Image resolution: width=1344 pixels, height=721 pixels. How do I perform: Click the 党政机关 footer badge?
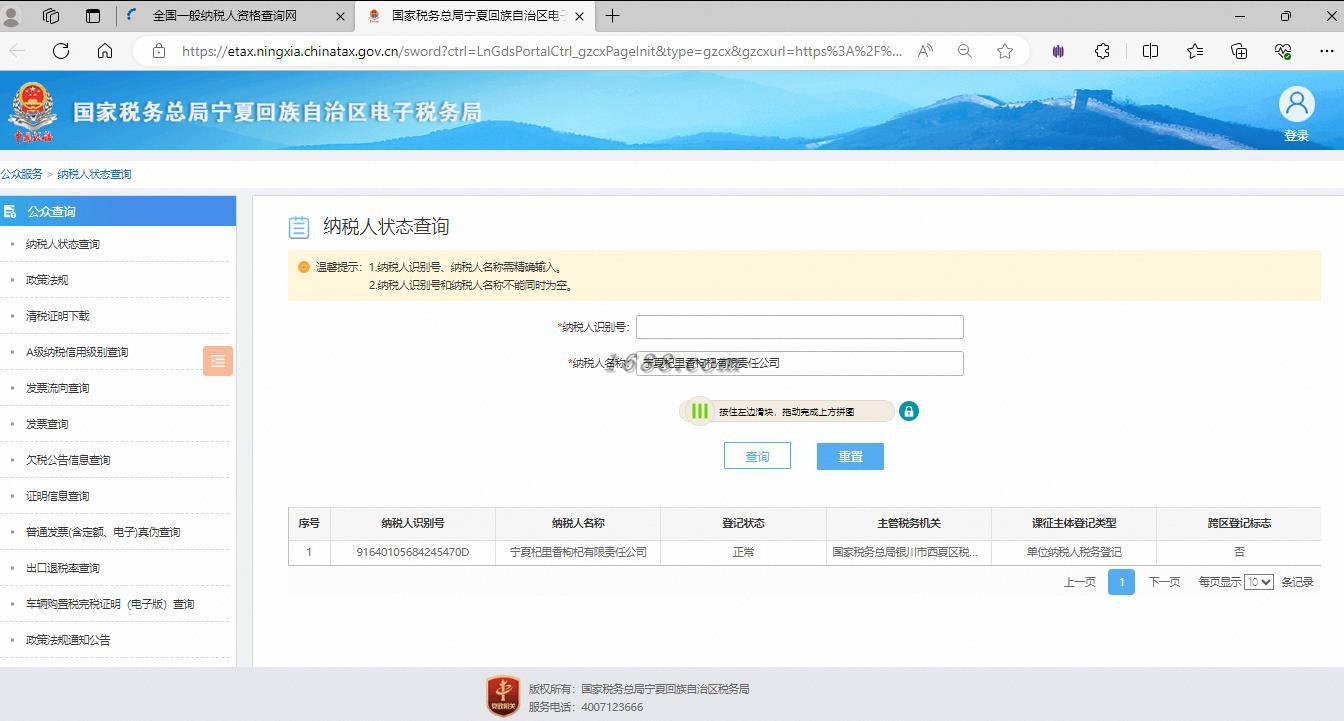pos(503,696)
